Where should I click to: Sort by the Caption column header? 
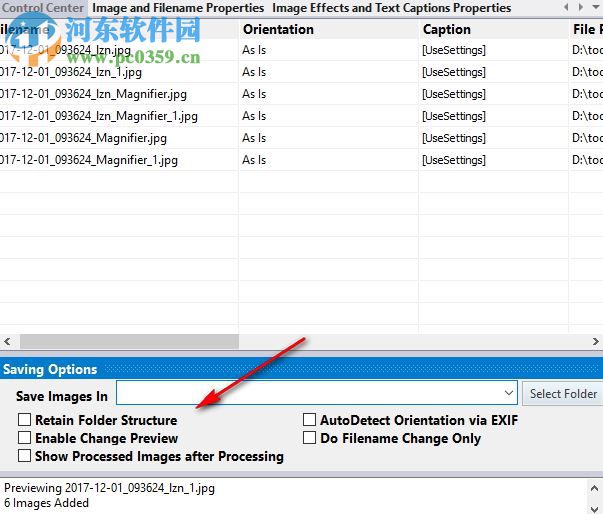(493, 29)
